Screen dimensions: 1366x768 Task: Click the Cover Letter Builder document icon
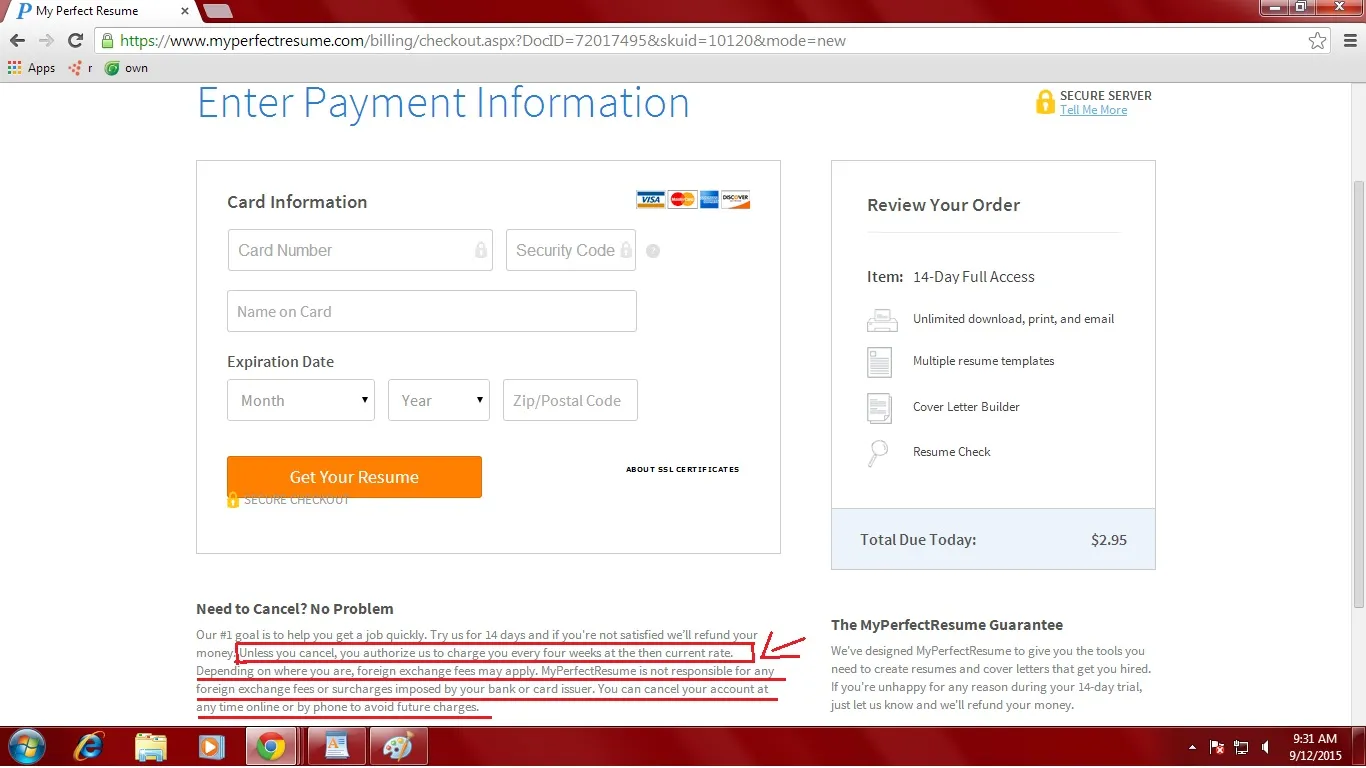(x=880, y=408)
